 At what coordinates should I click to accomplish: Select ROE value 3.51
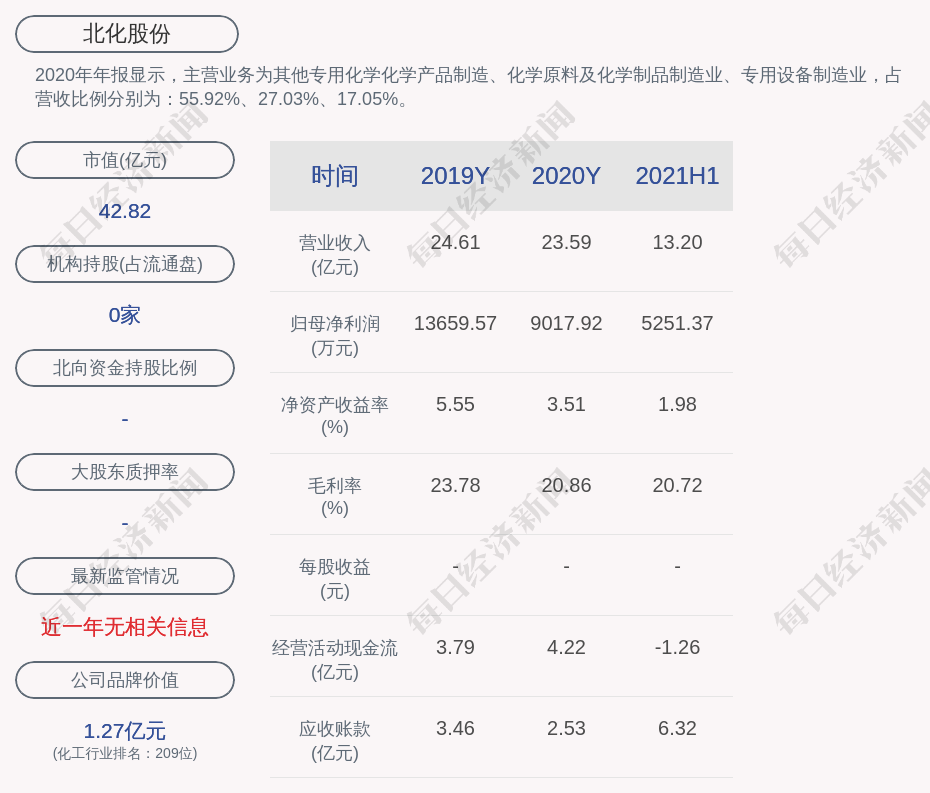[x=566, y=405]
